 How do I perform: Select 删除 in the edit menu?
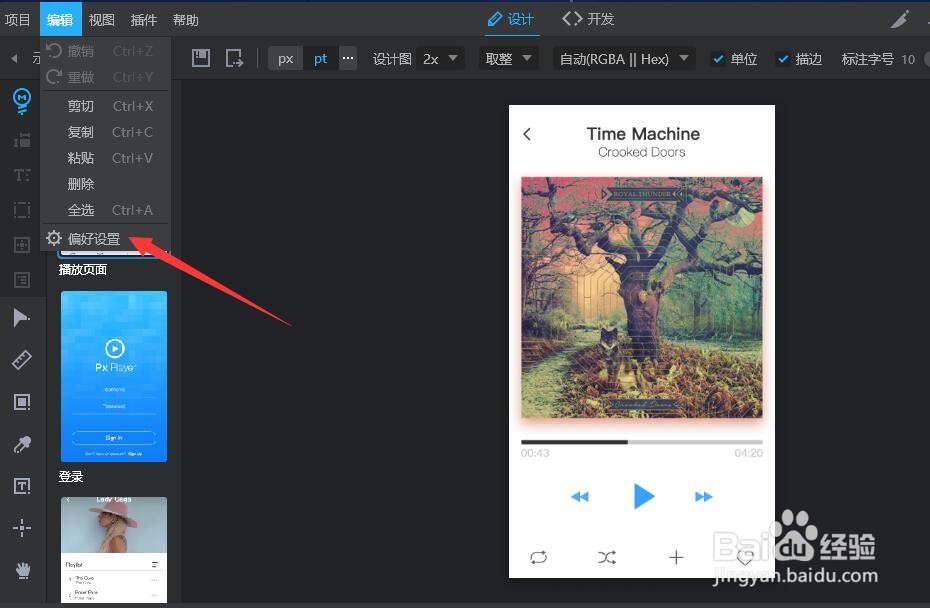106,184
